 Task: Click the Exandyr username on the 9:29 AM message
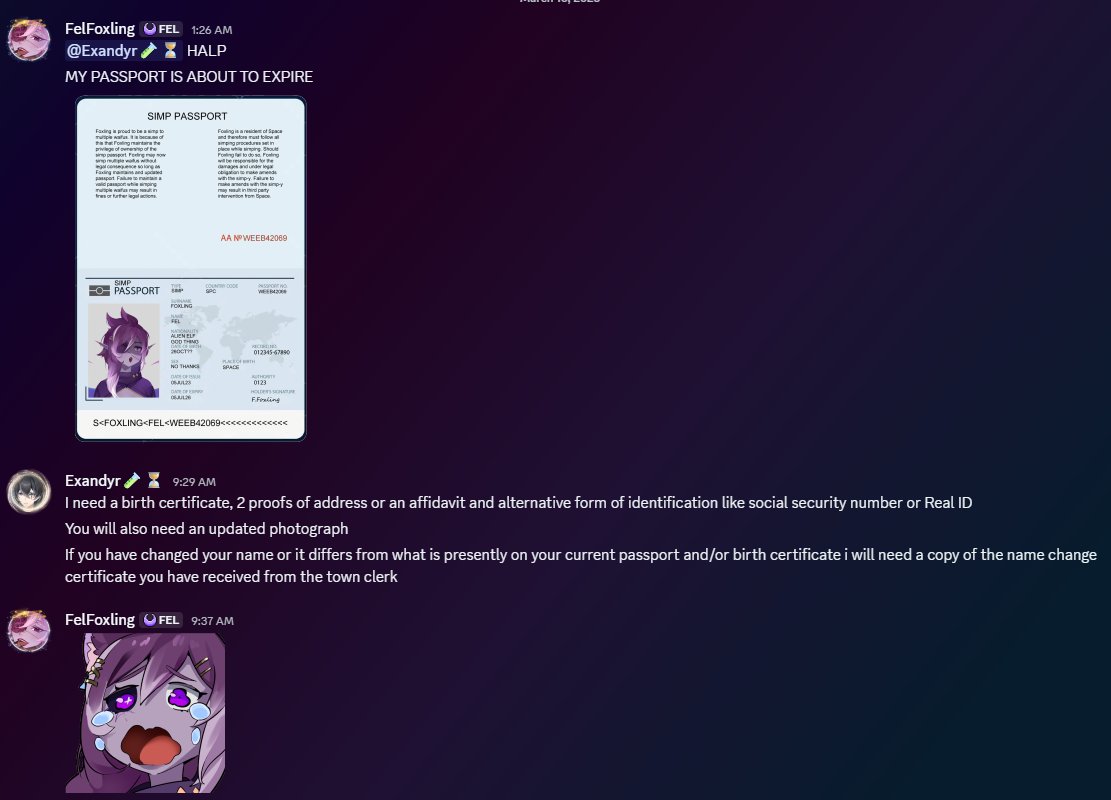tap(93, 480)
